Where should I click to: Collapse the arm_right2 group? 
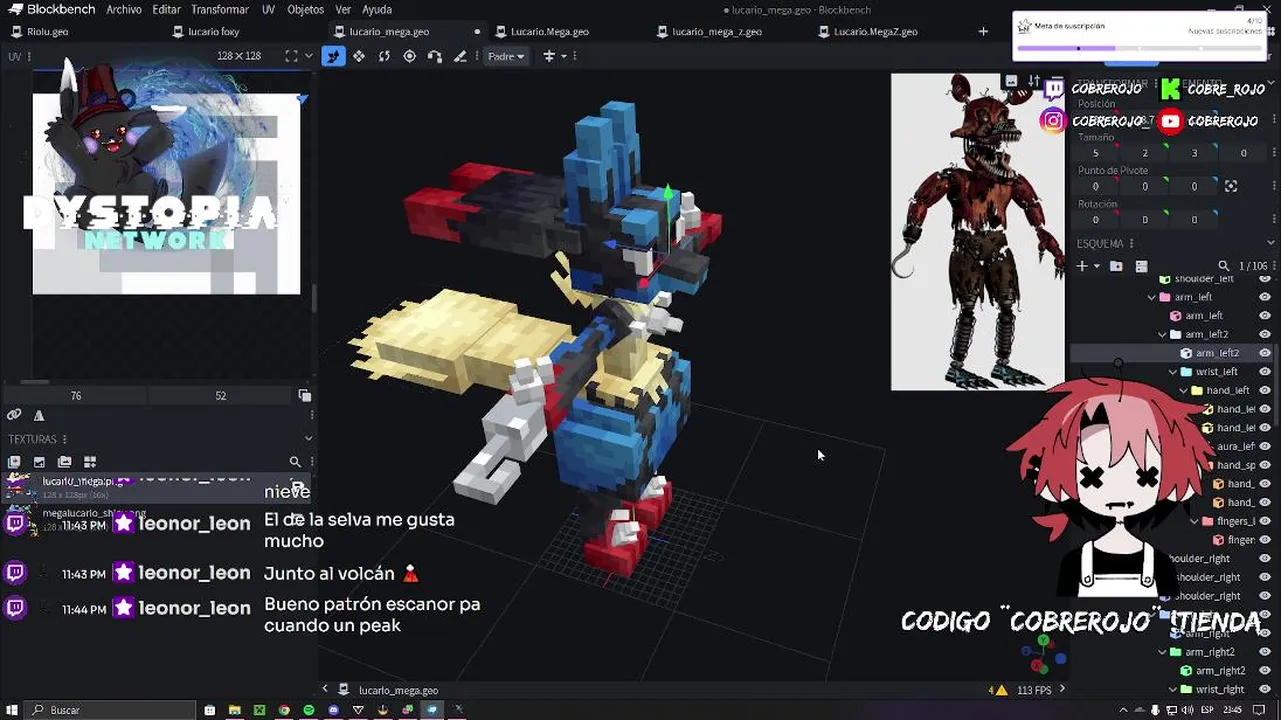point(1163,652)
